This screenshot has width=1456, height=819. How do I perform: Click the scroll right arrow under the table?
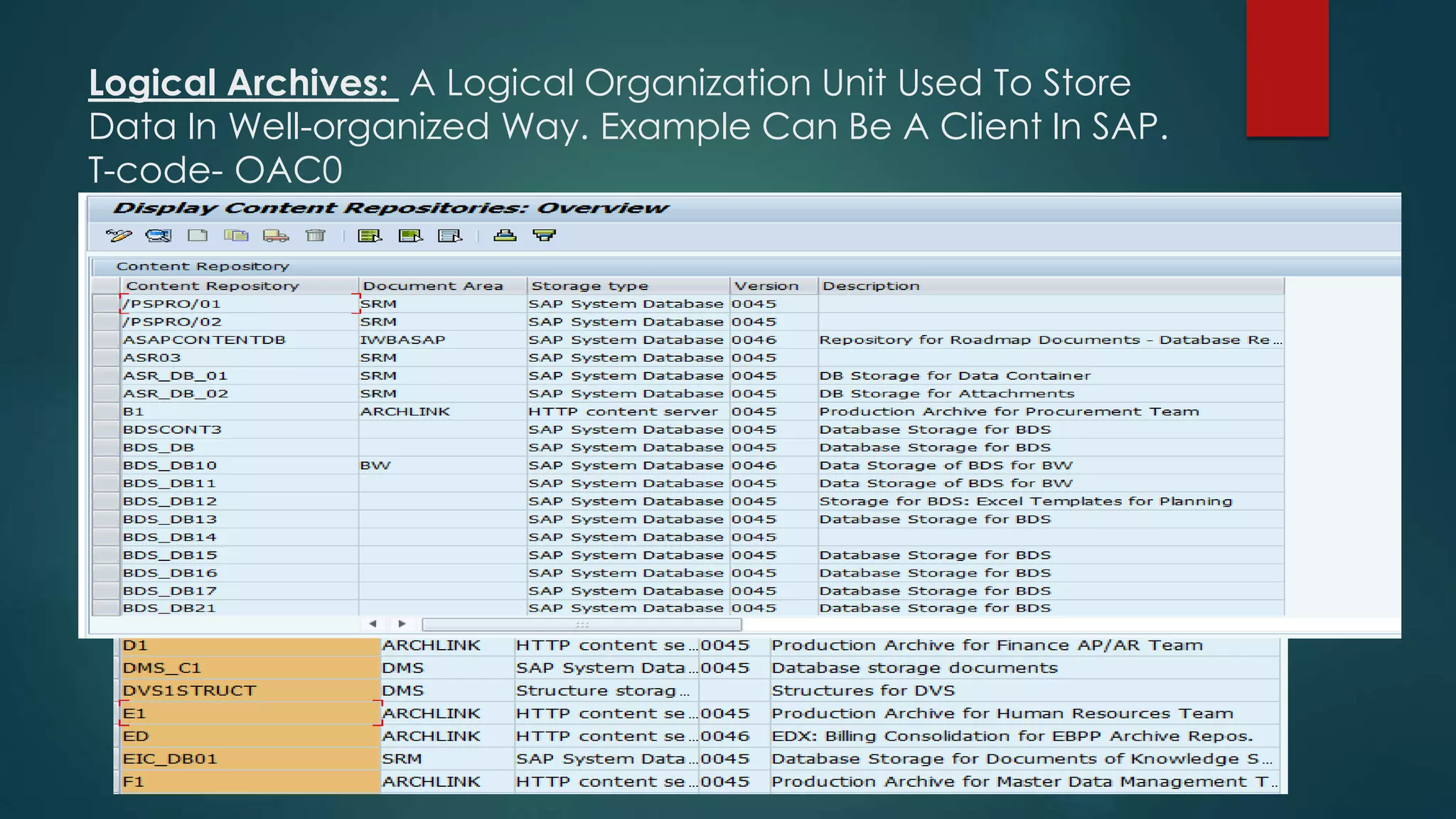(402, 624)
